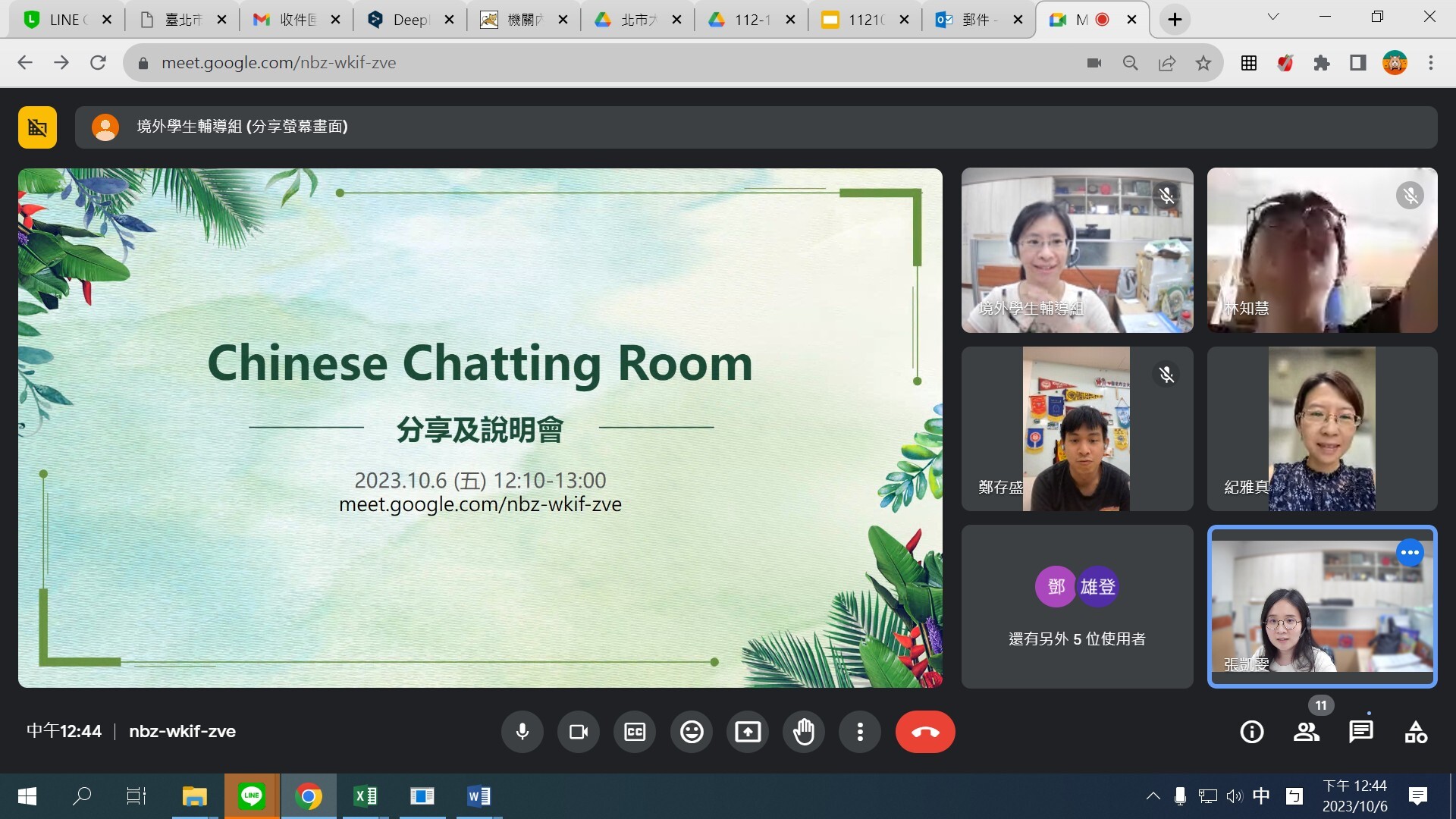1456x819 pixels.
Task: Open the in-call chat panel
Action: (1361, 732)
